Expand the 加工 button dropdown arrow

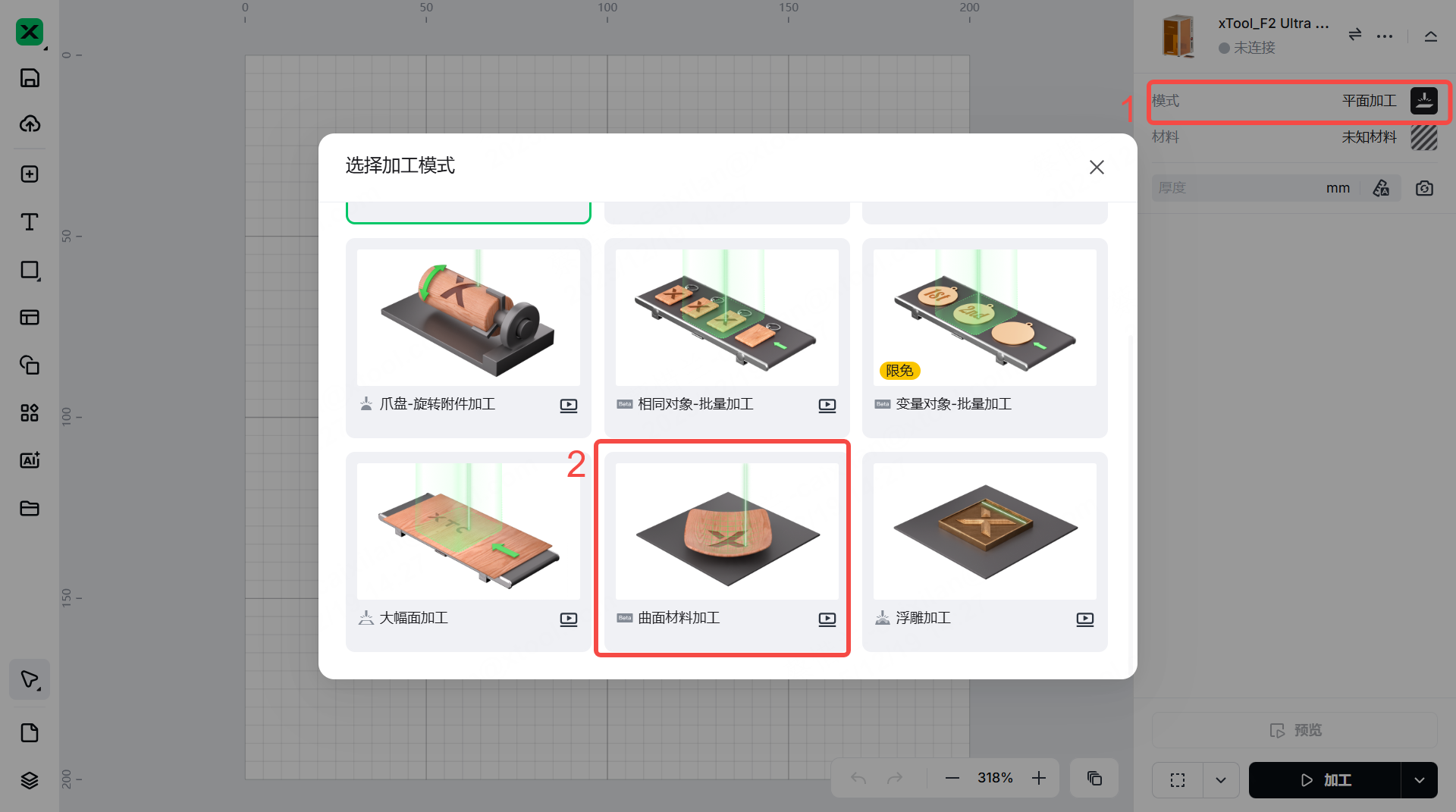tap(1419, 780)
